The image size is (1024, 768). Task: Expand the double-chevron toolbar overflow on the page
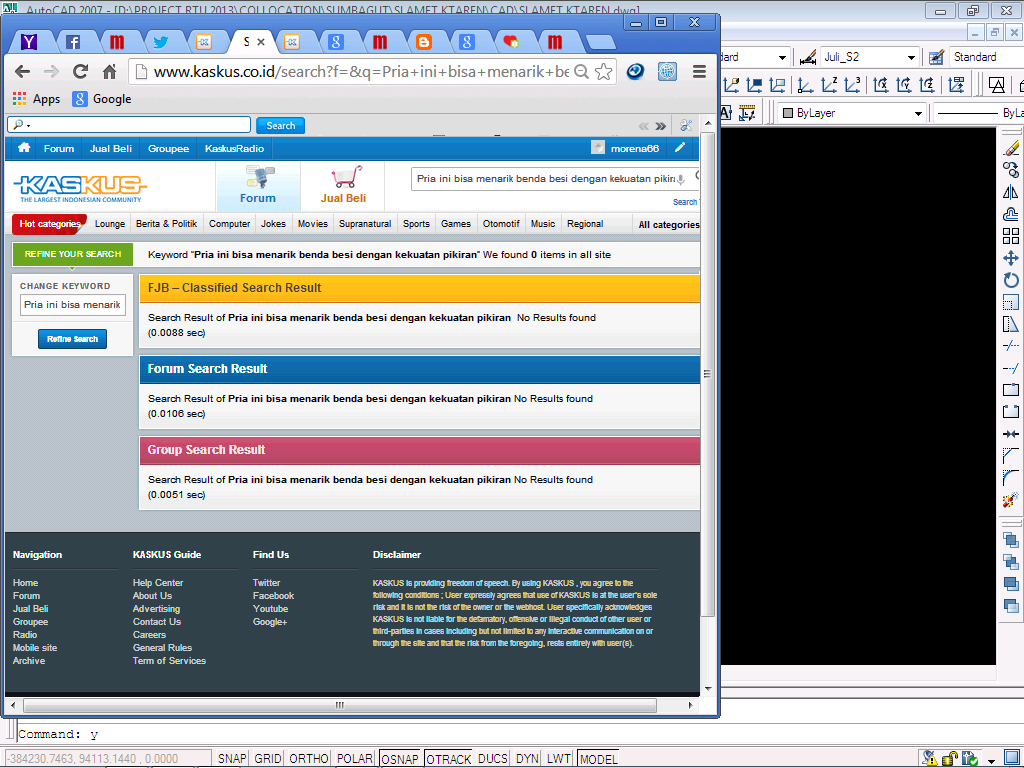click(661, 126)
